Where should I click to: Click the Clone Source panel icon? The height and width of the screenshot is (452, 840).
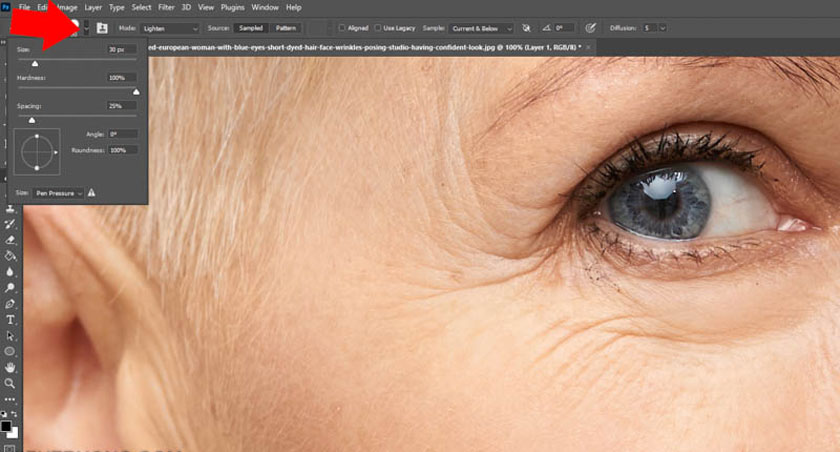[x=102, y=28]
